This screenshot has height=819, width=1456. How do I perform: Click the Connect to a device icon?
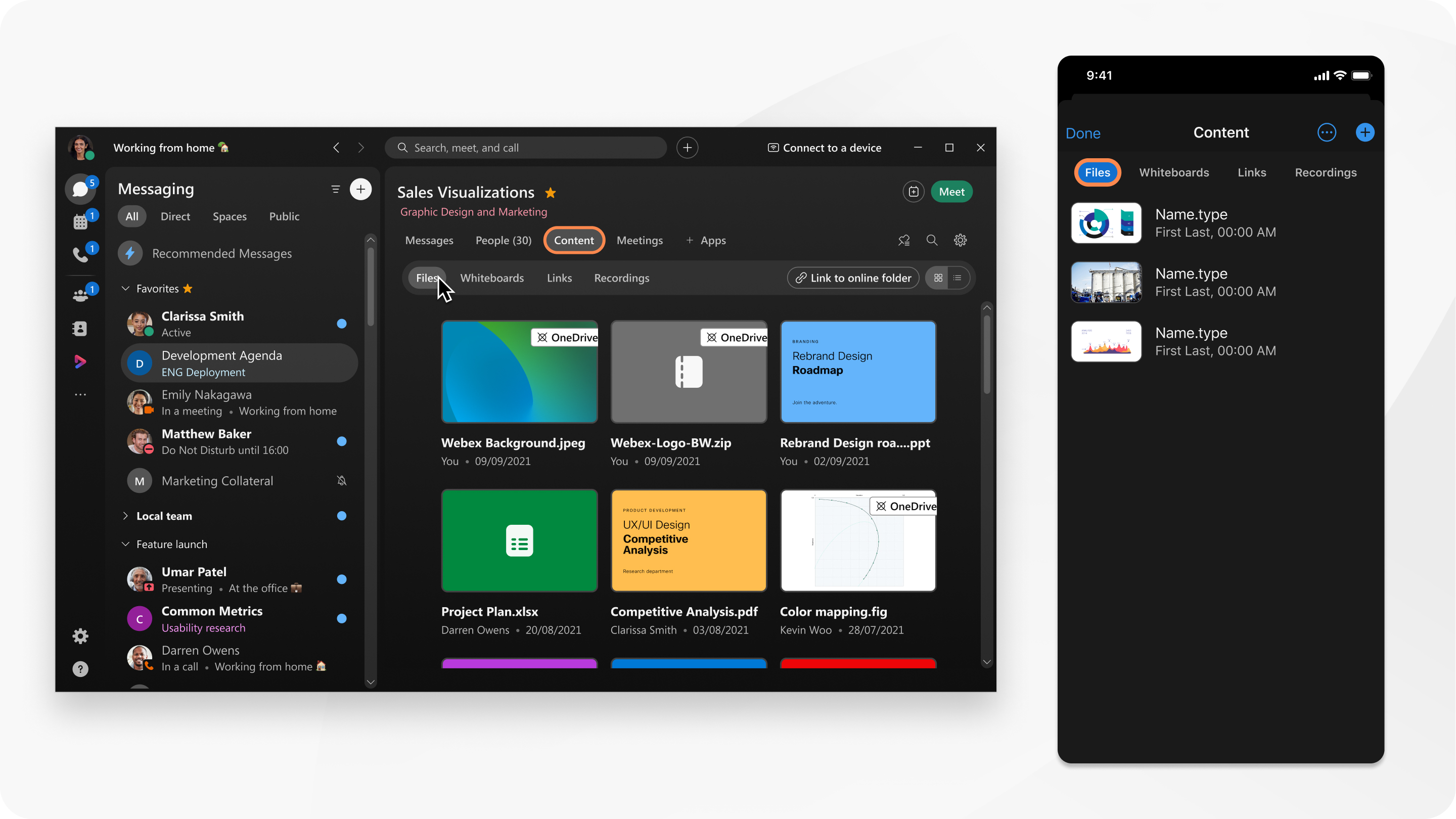click(774, 147)
